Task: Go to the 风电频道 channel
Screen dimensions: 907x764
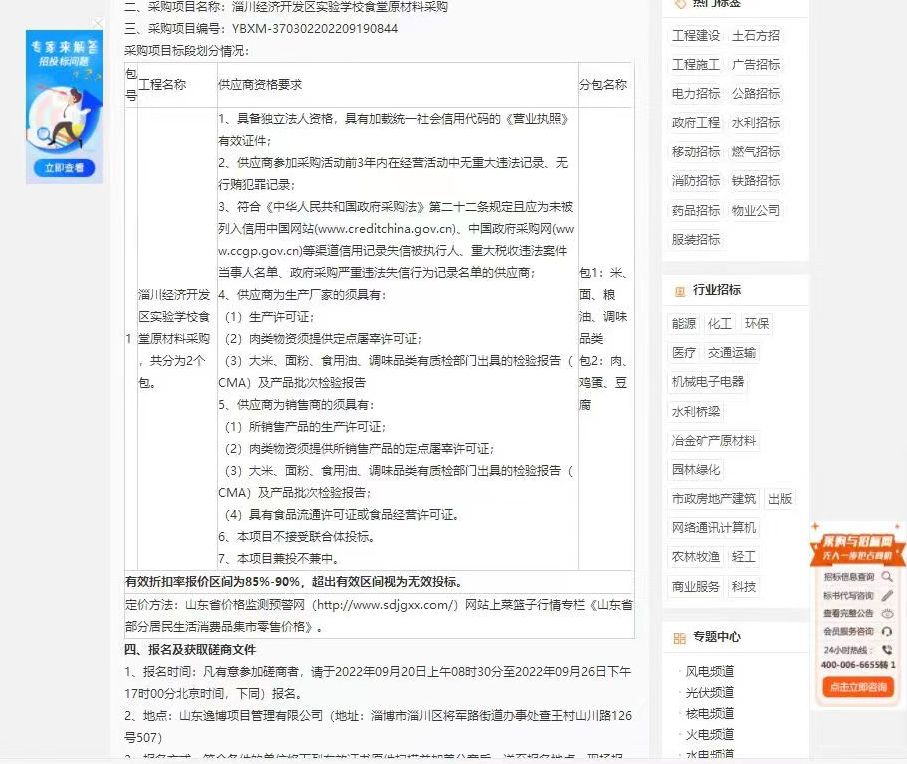Action: click(x=709, y=672)
